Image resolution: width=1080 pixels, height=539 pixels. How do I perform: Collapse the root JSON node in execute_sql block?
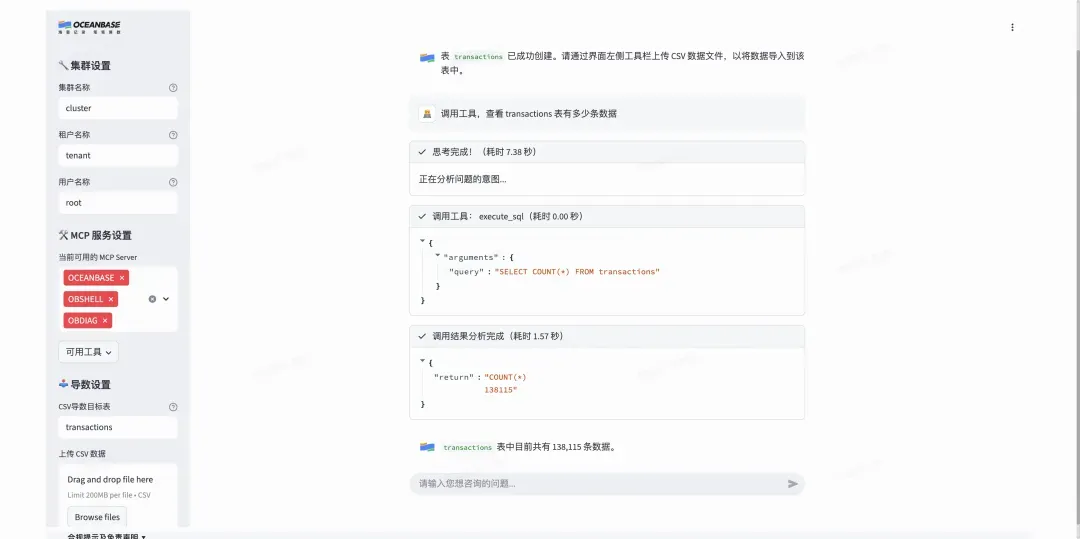click(x=422, y=242)
